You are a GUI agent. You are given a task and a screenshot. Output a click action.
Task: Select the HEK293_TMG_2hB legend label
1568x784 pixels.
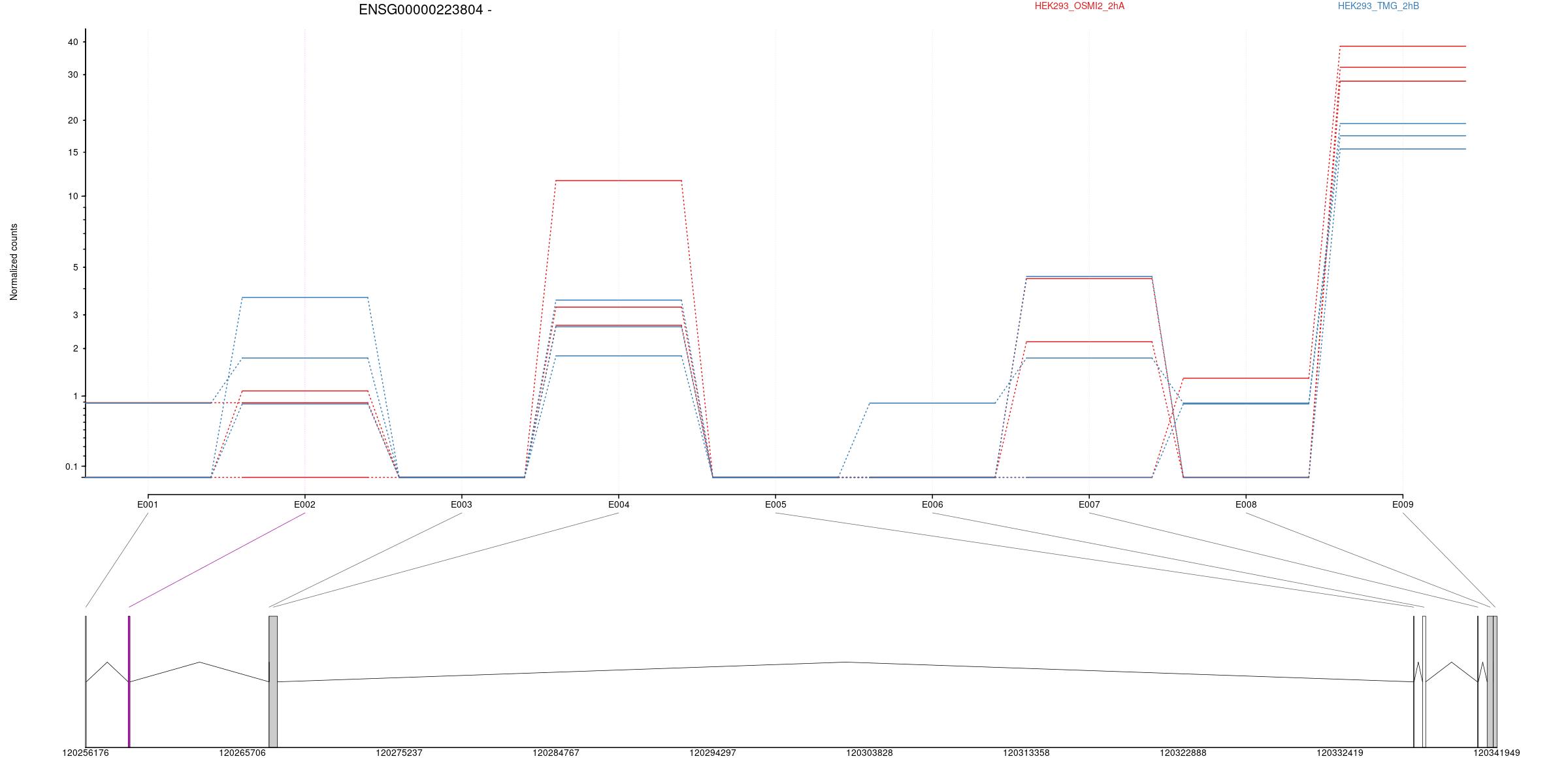pos(1379,6)
